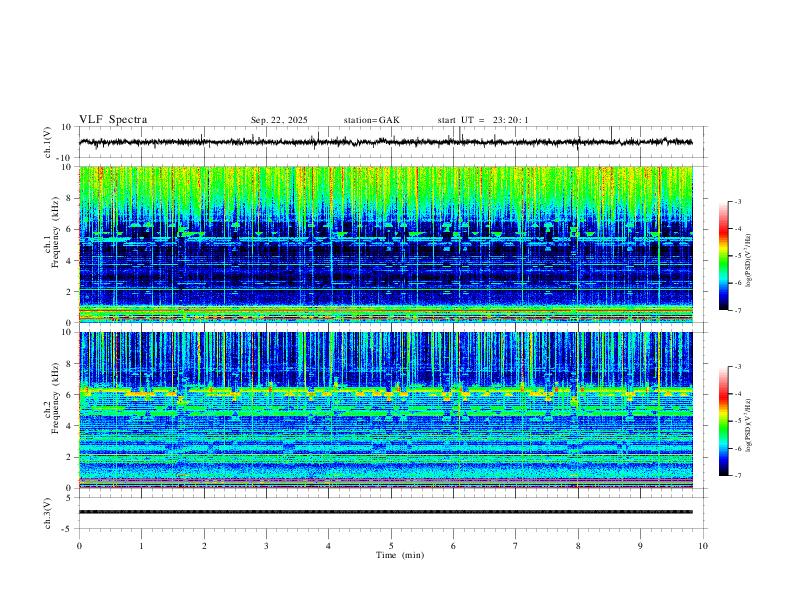Click the ch.1 color bar "-3" tick label
The width and height of the screenshot is (792, 612).
[x=737, y=201]
